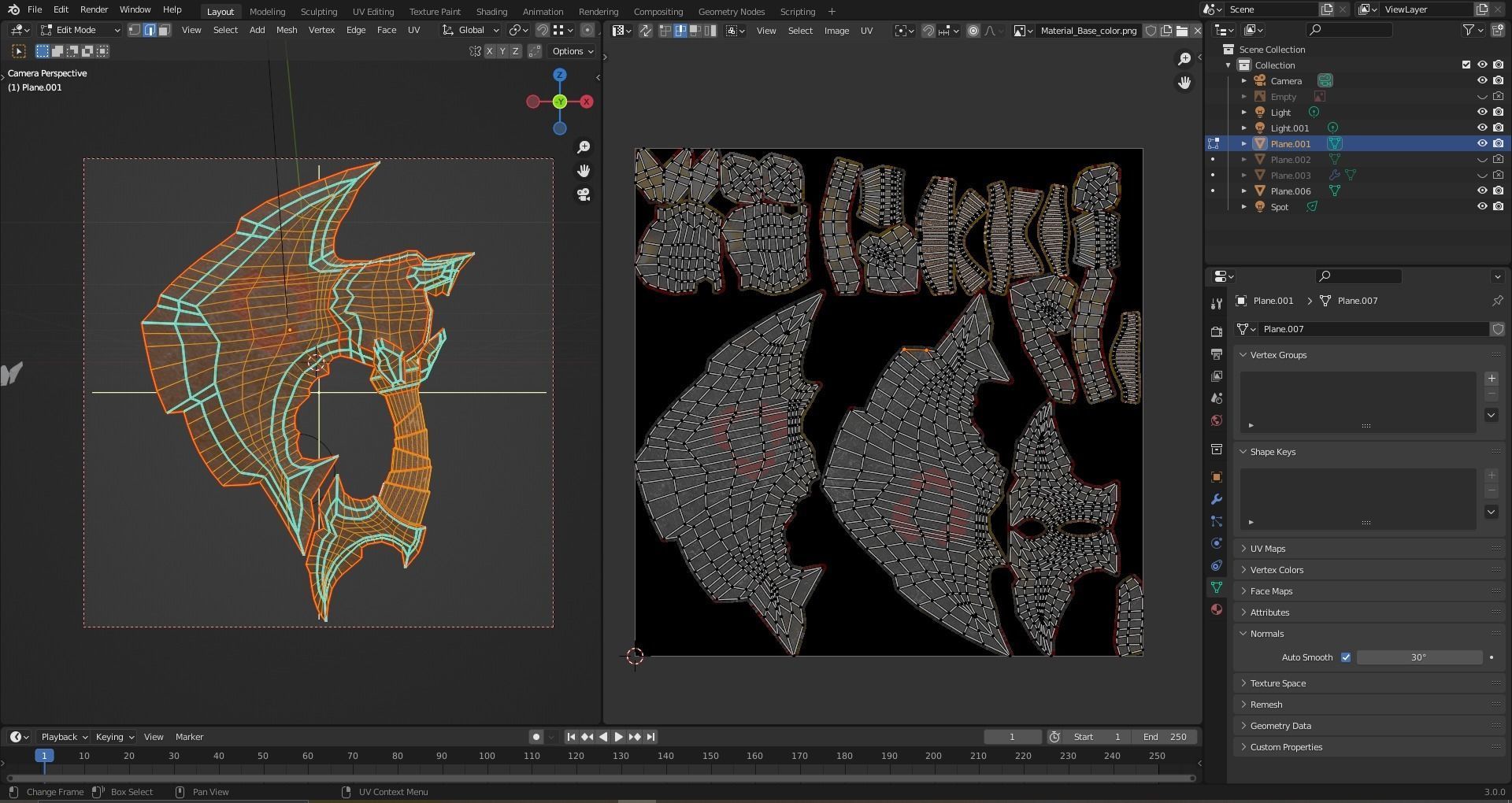Screen dimensions: 1512x803
Task: Open the Physics properties tab
Action: [x=1217, y=543]
